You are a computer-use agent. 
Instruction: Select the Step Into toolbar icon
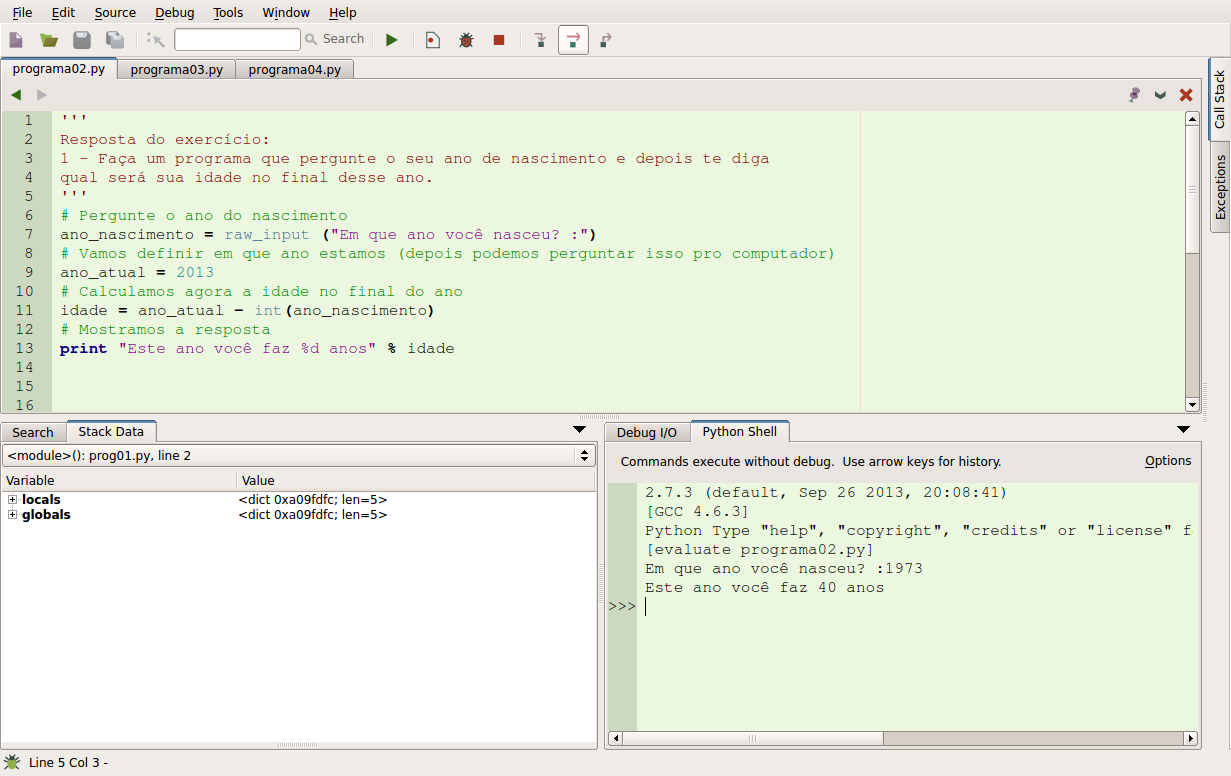point(539,39)
